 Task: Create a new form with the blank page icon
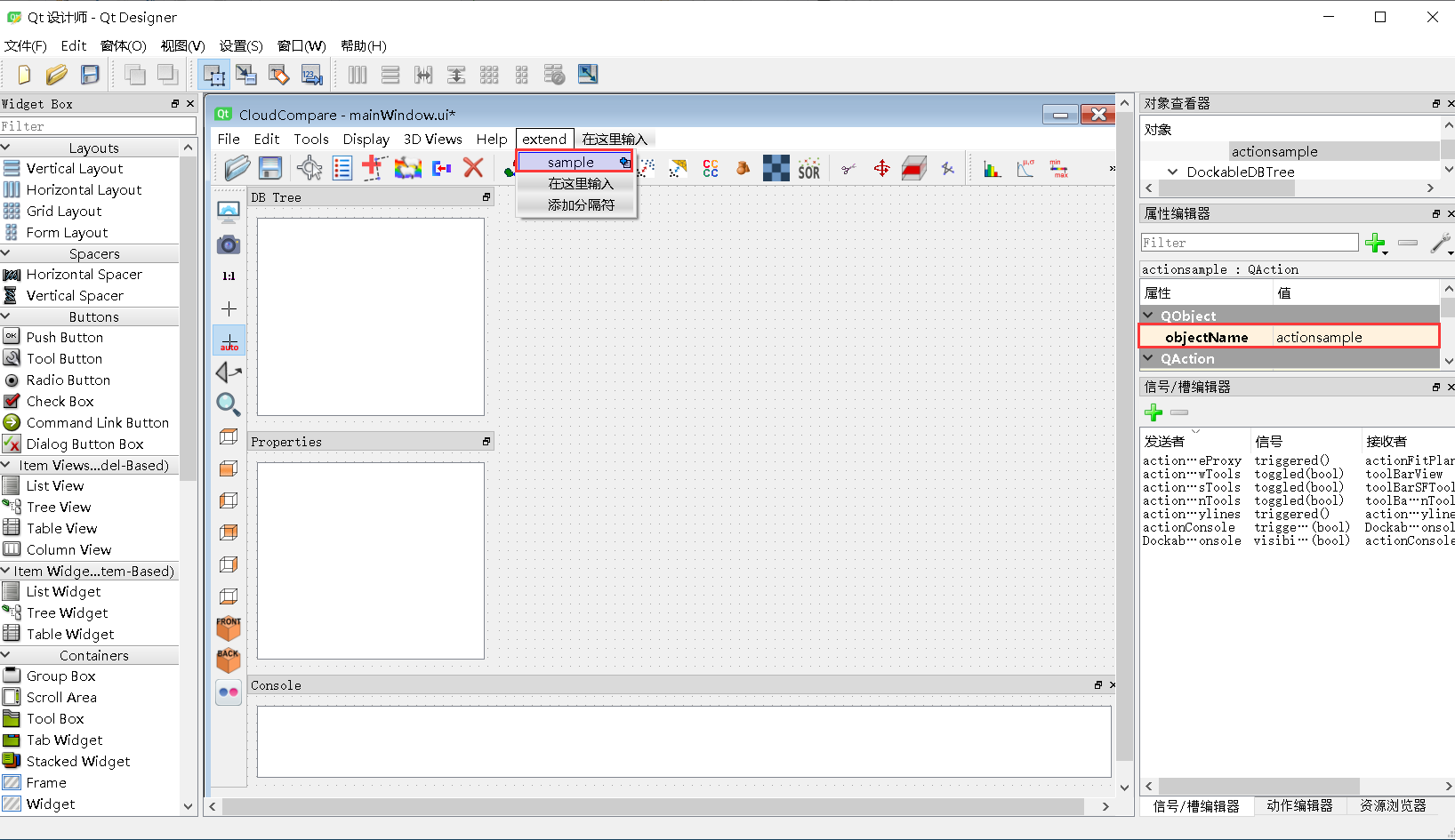coord(24,75)
